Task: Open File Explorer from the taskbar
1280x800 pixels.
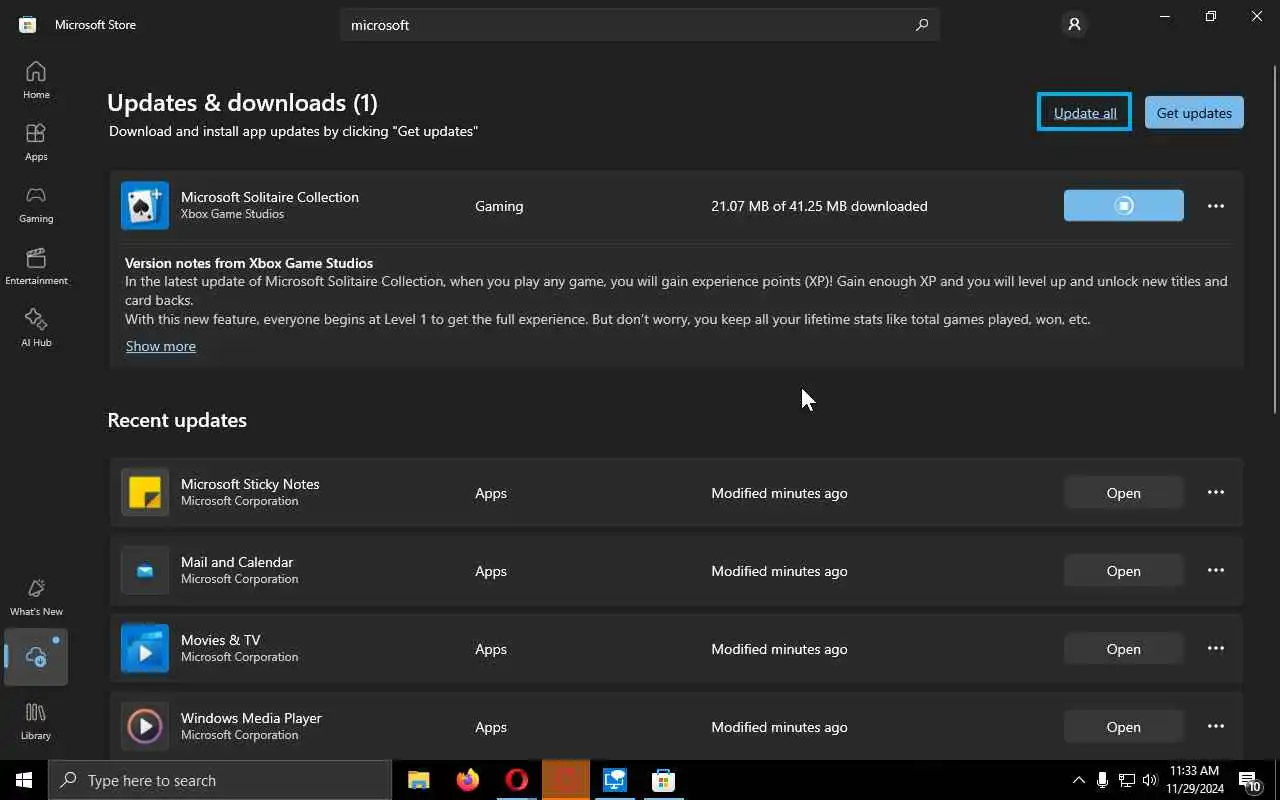Action: coord(419,780)
